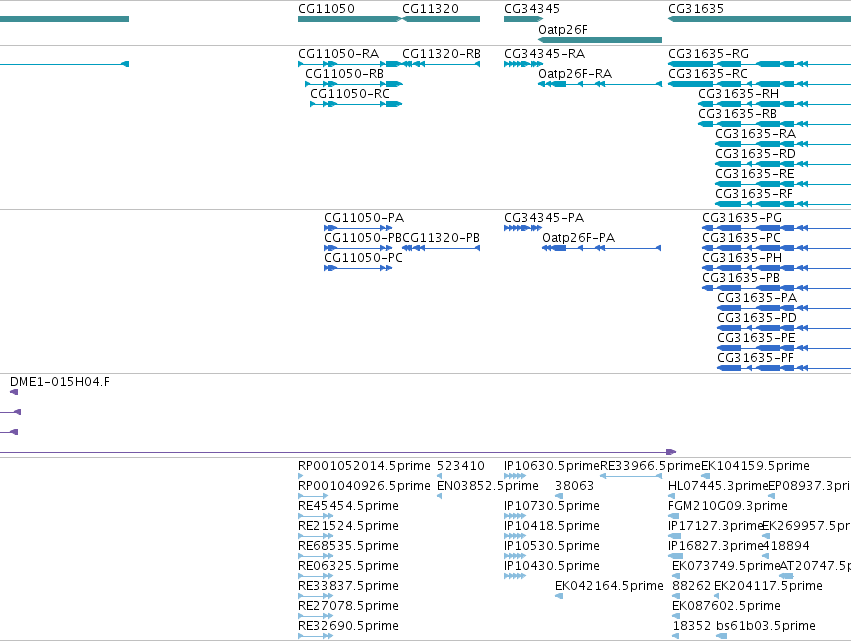Click EST EK104159.5prime
Screen dimensions: 851x641
[755, 466]
